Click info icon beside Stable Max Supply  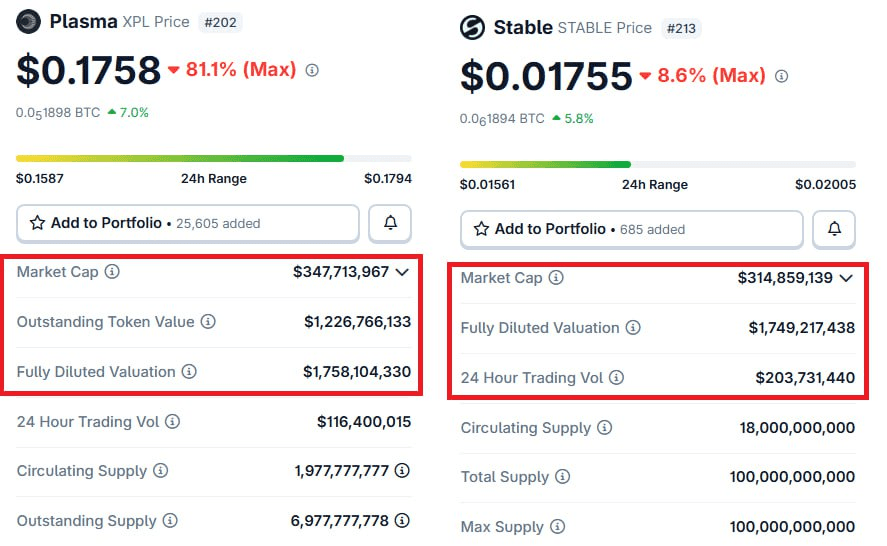point(557,527)
